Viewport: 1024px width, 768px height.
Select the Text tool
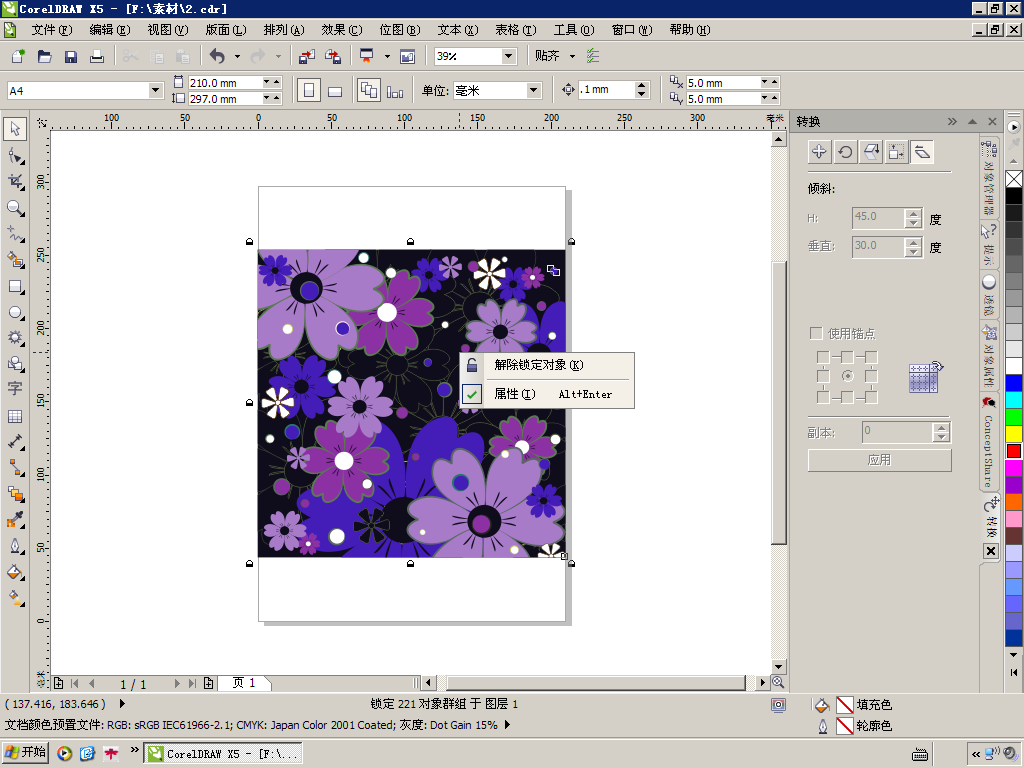point(15,389)
